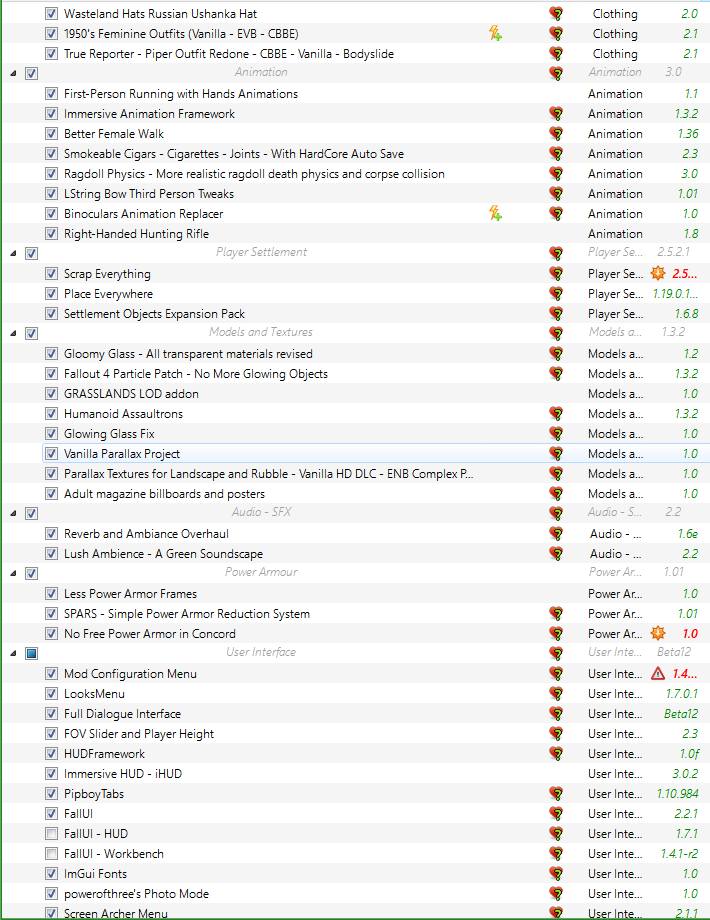Click the heart icon for Ragdoll Physics row

pyautogui.click(x=556, y=174)
